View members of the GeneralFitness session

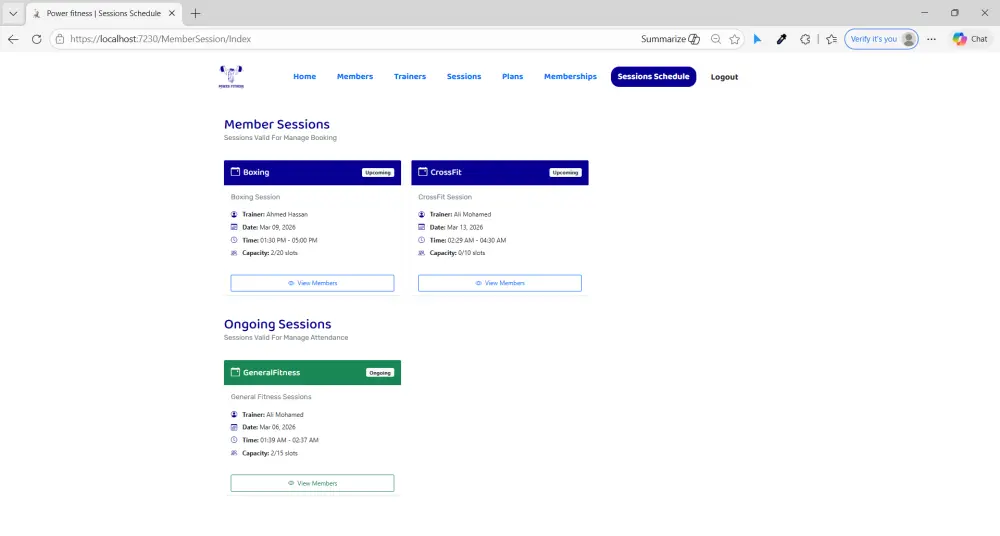tap(312, 483)
